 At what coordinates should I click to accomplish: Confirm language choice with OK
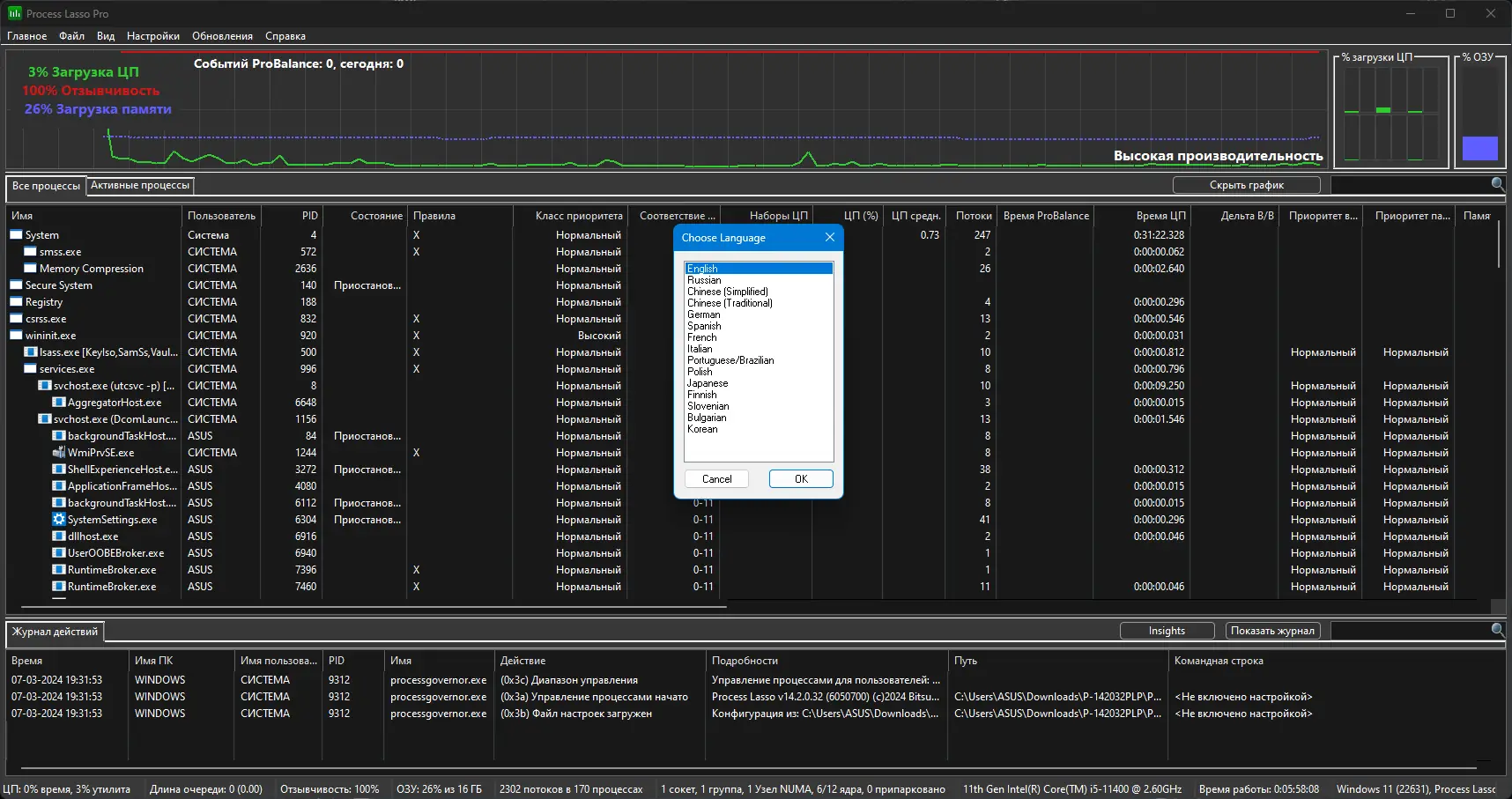tap(800, 479)
